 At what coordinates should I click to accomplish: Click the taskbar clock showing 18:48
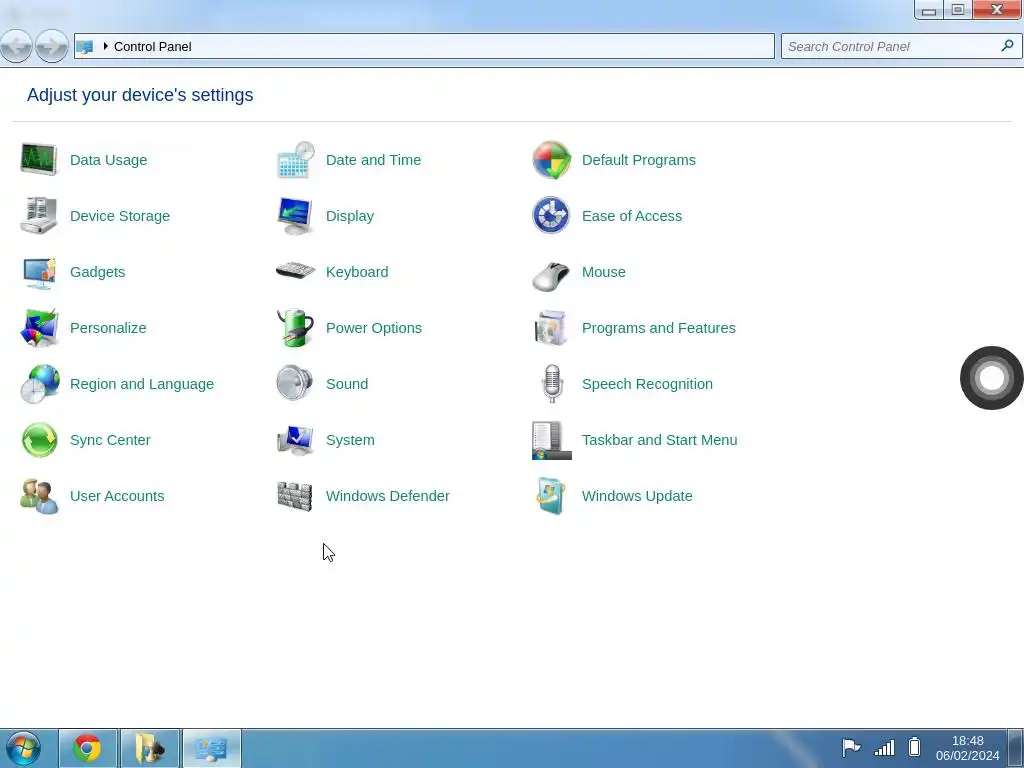pyautogui.click(x=968, y=748)
